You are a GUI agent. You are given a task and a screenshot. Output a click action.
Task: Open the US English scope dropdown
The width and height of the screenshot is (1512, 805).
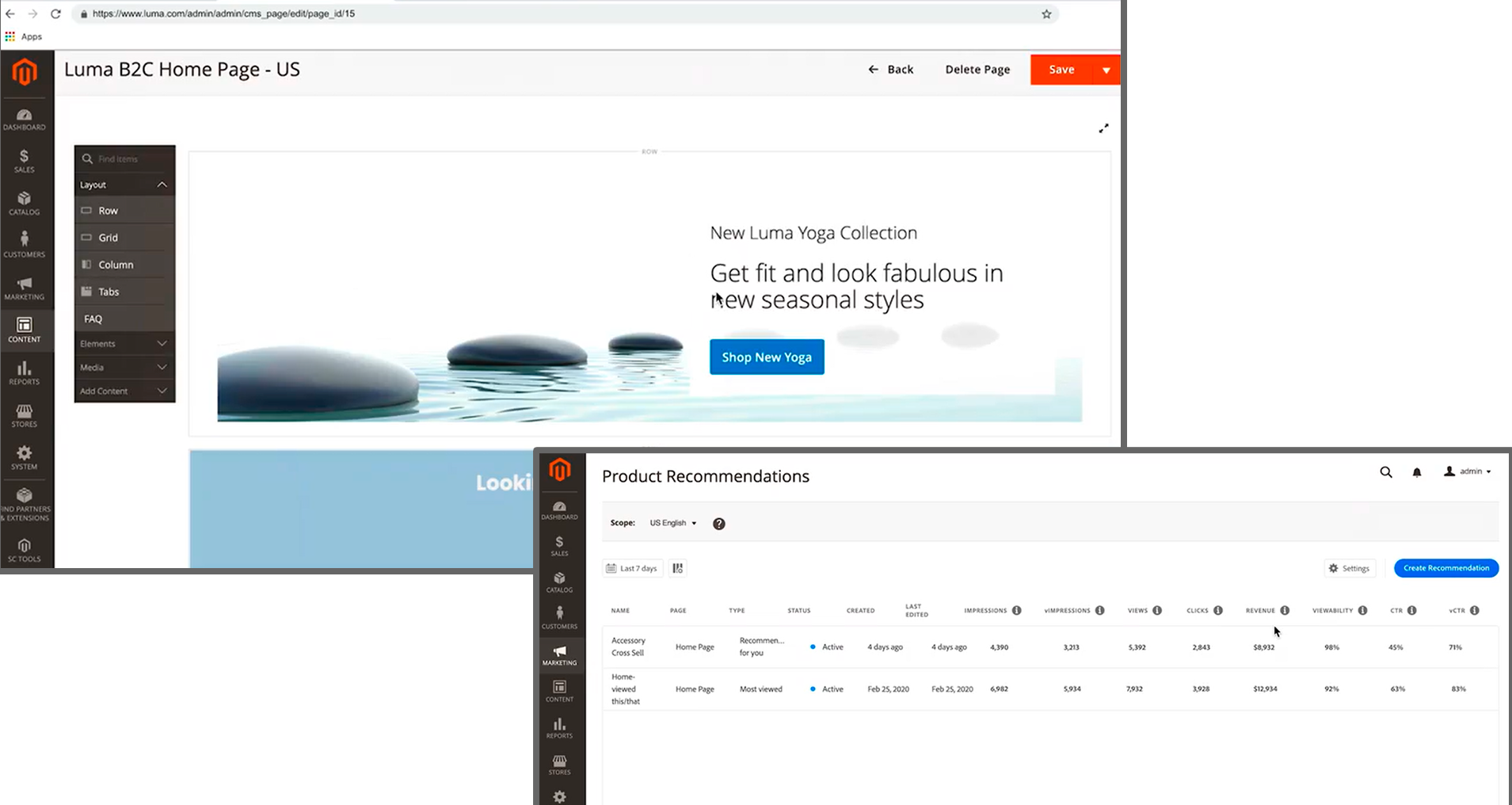[673, 523]
